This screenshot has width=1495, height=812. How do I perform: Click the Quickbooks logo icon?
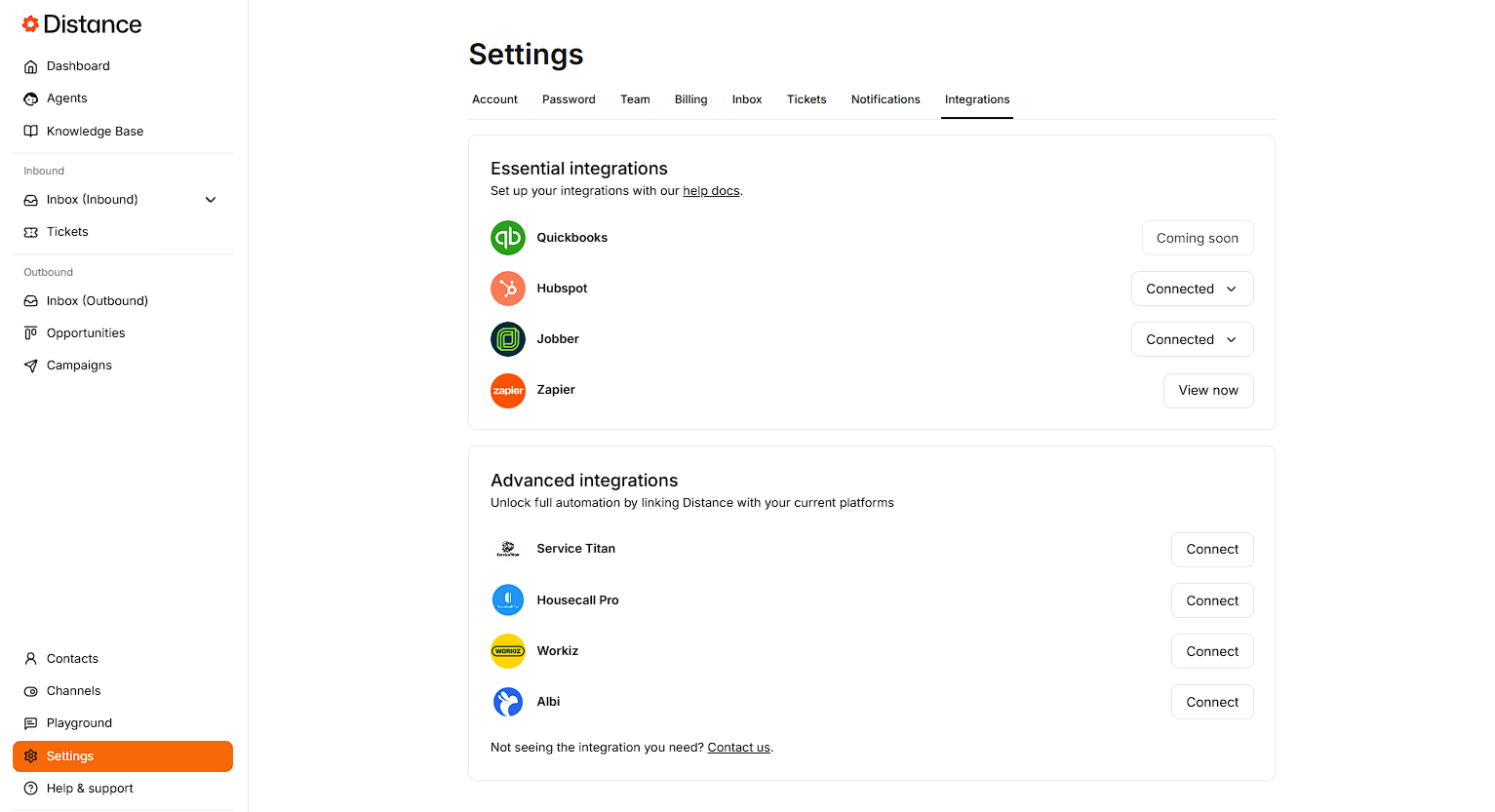pyautogui.click(x=508, y=238)
